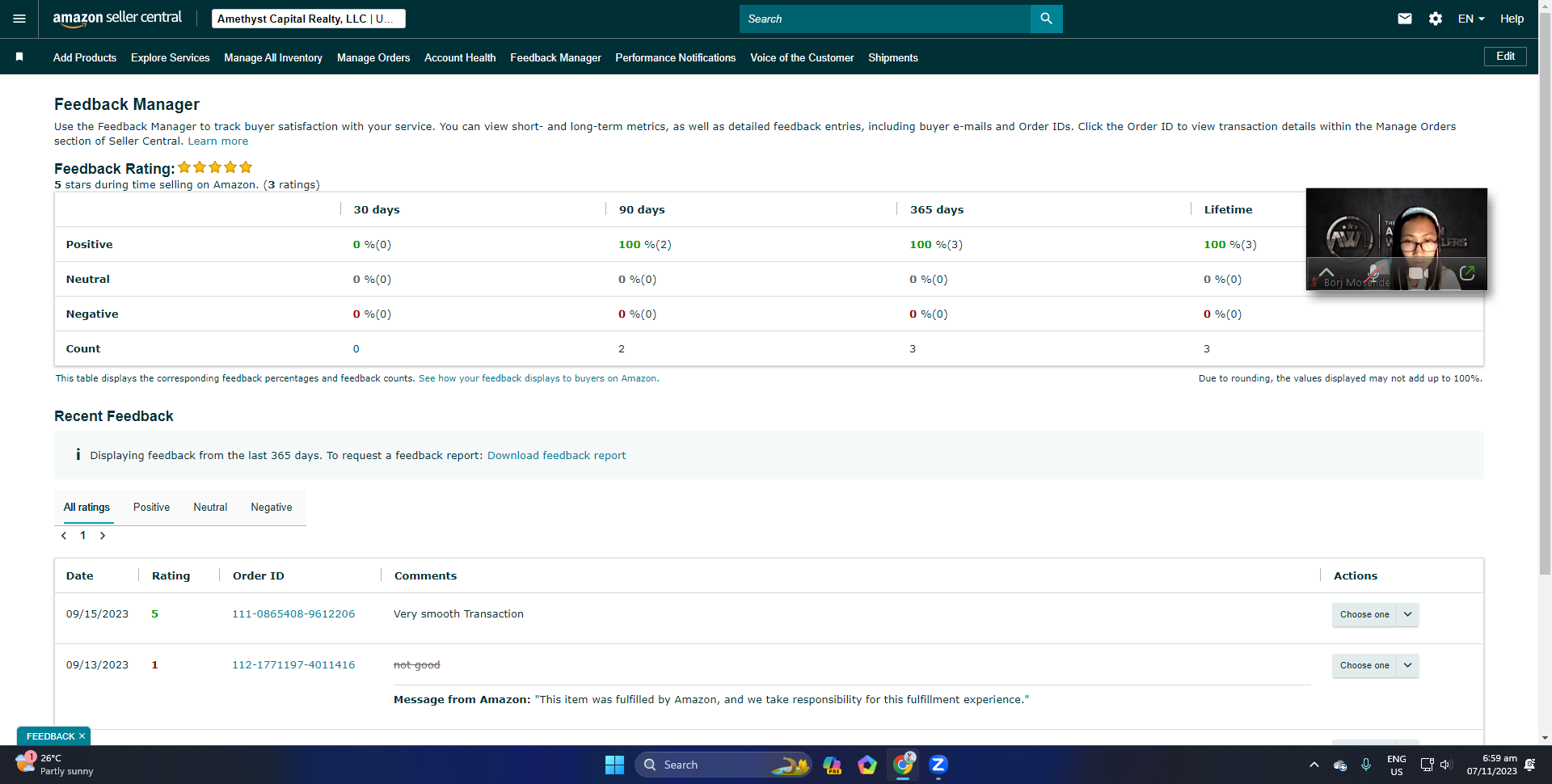
Task: Click the struck-through 'not good' comment
Action: click(x=416, y=665)
